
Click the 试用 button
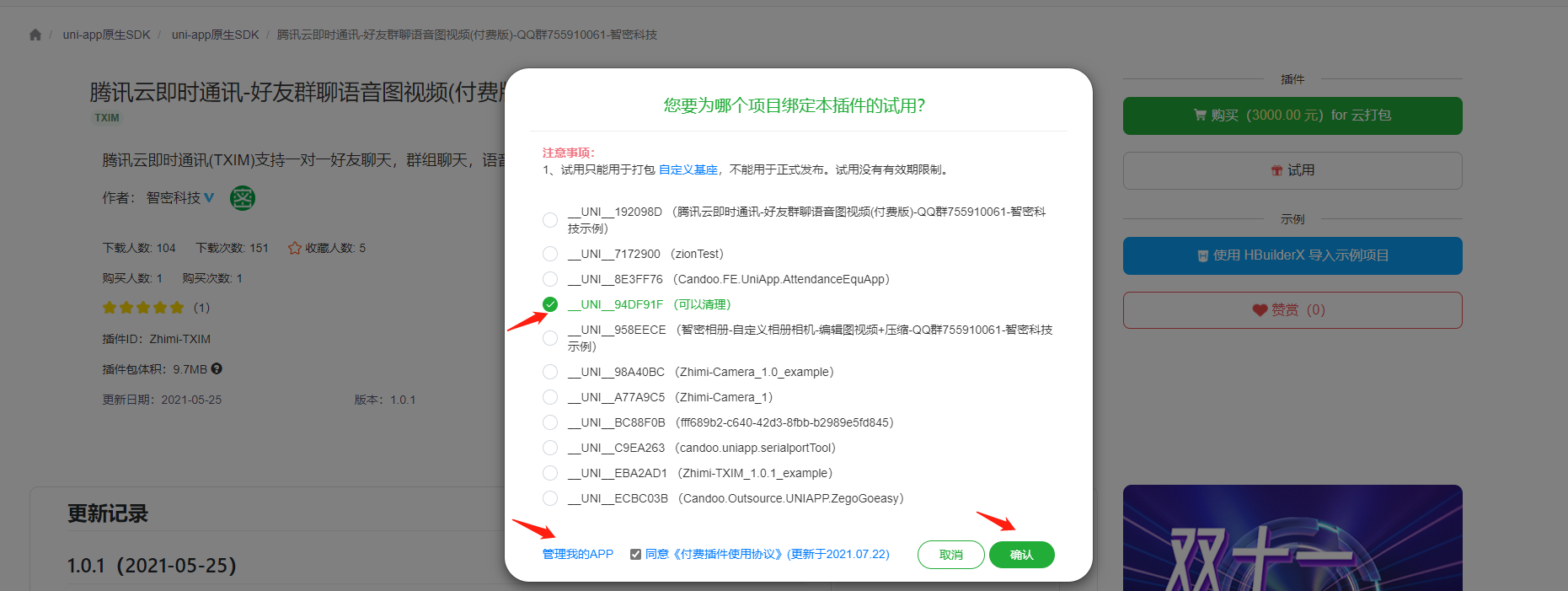coord(1292,170)
